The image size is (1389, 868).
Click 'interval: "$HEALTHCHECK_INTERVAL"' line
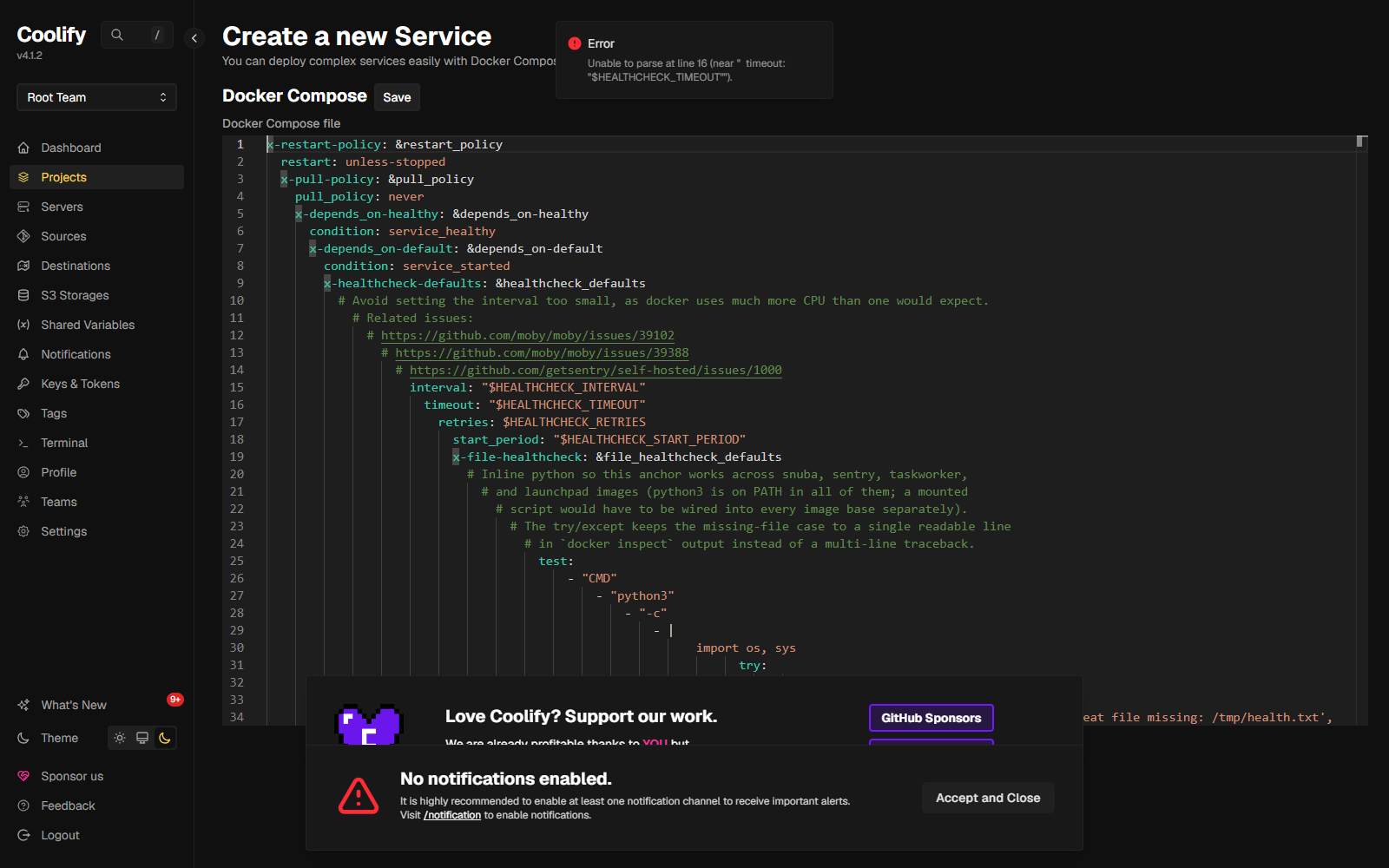(528, 387)
